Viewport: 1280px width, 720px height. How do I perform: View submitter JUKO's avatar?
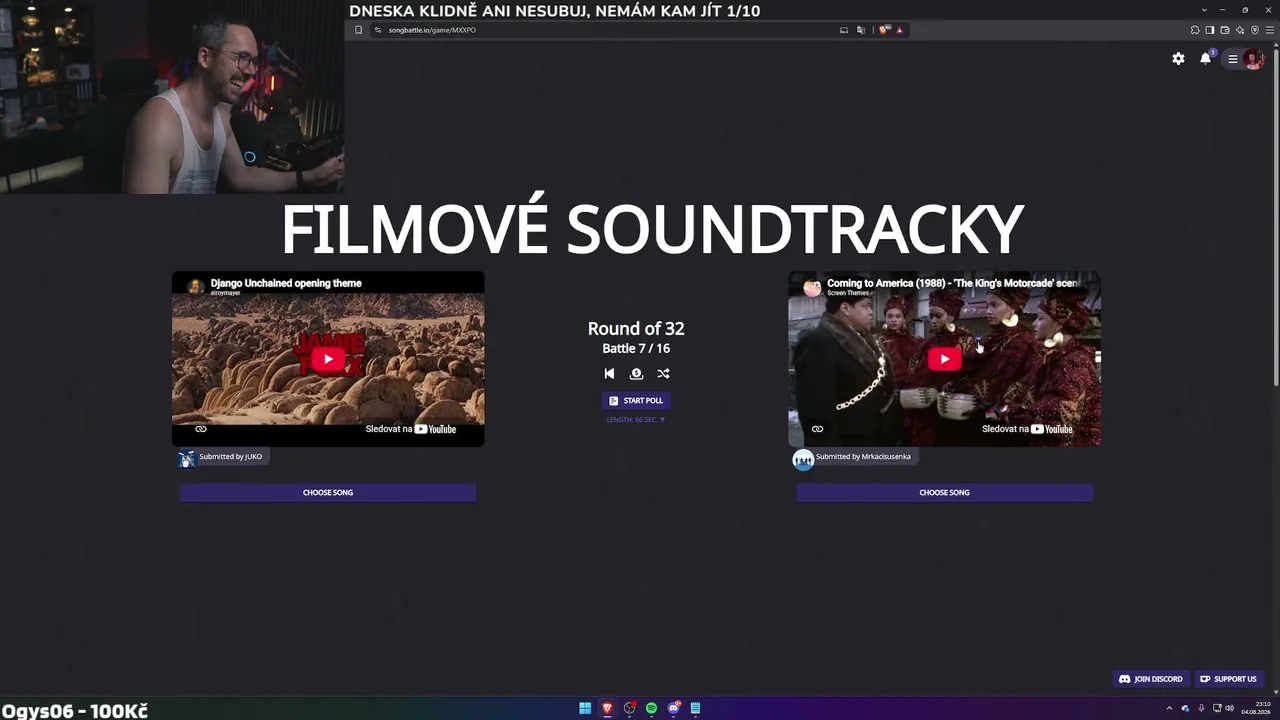point(187,458)
